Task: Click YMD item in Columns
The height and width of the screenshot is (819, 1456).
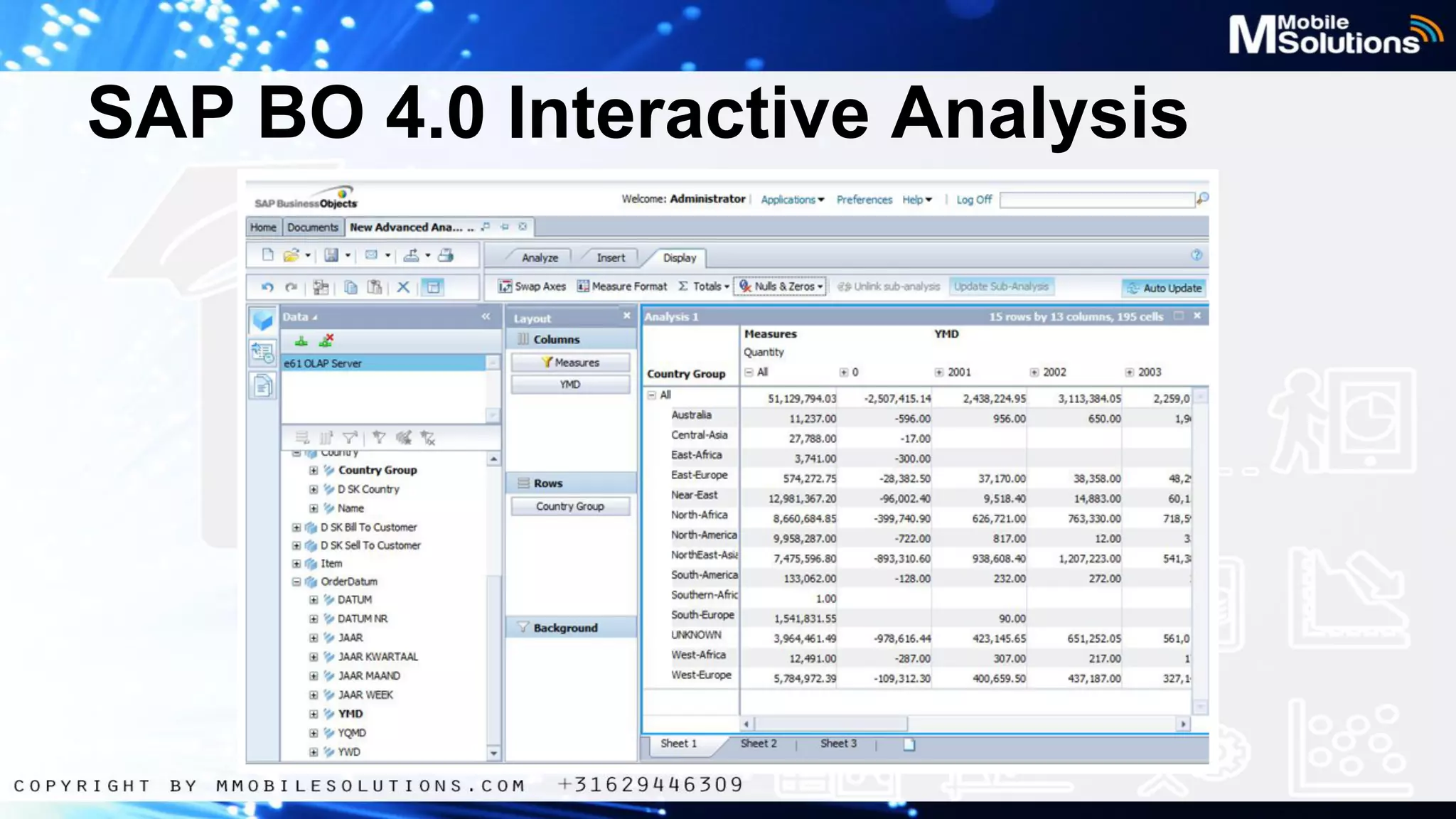Action: pos(570,385)
